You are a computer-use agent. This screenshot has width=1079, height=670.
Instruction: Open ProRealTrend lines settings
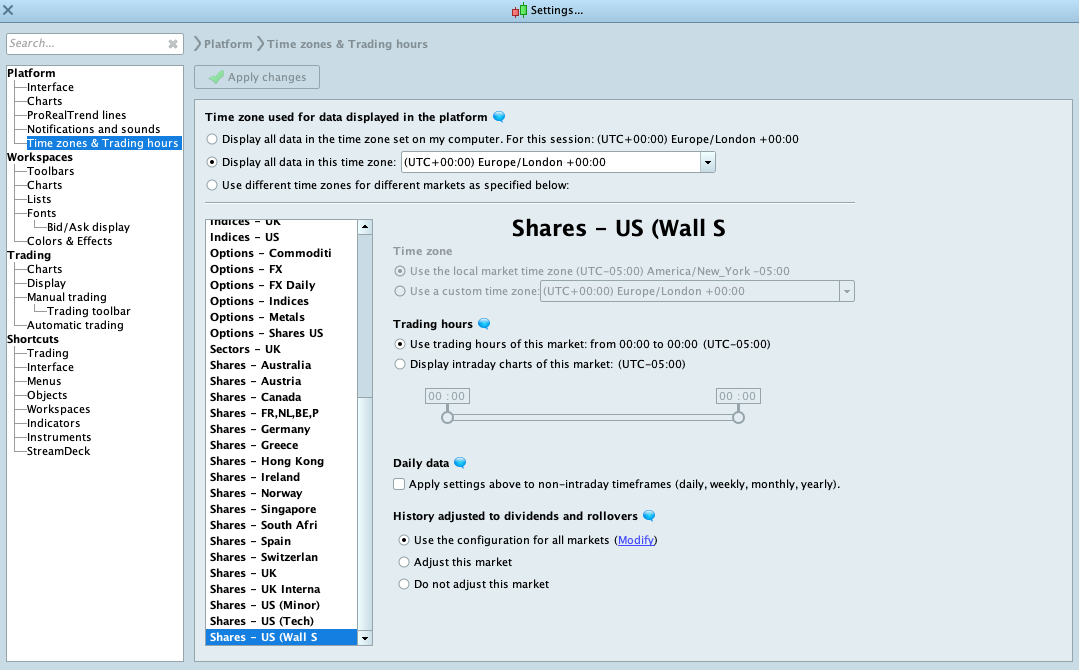tap(76, 115)
